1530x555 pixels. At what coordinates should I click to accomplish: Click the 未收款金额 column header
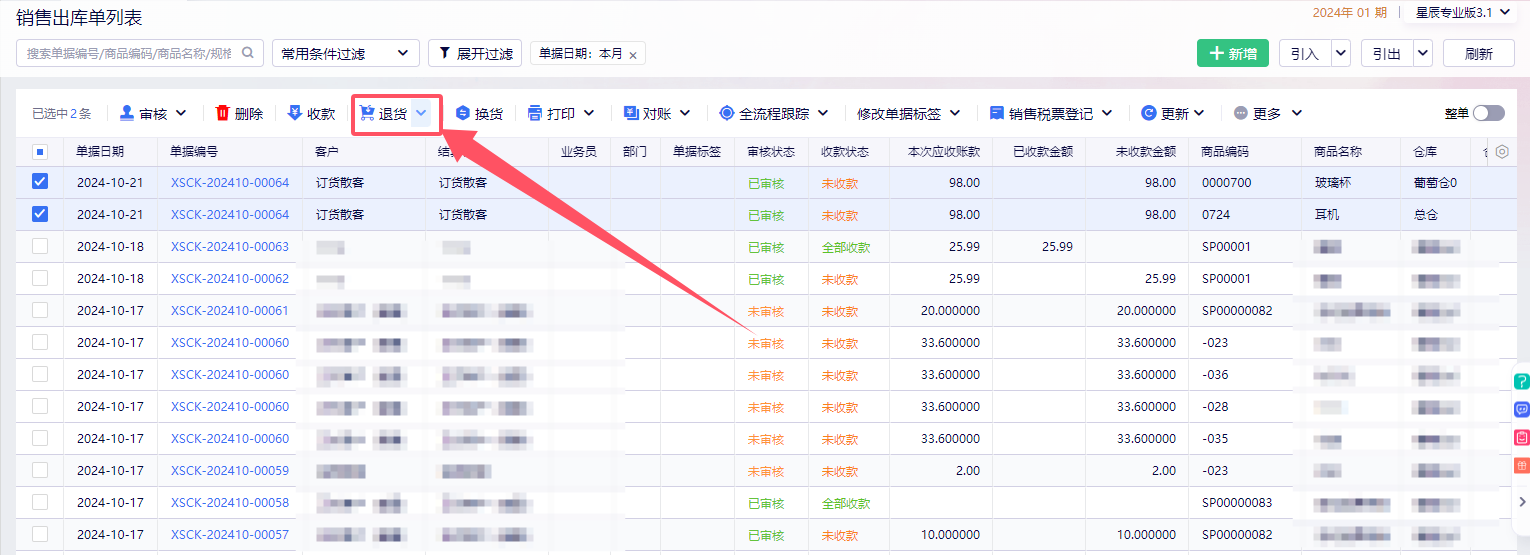click(1146, 152)
